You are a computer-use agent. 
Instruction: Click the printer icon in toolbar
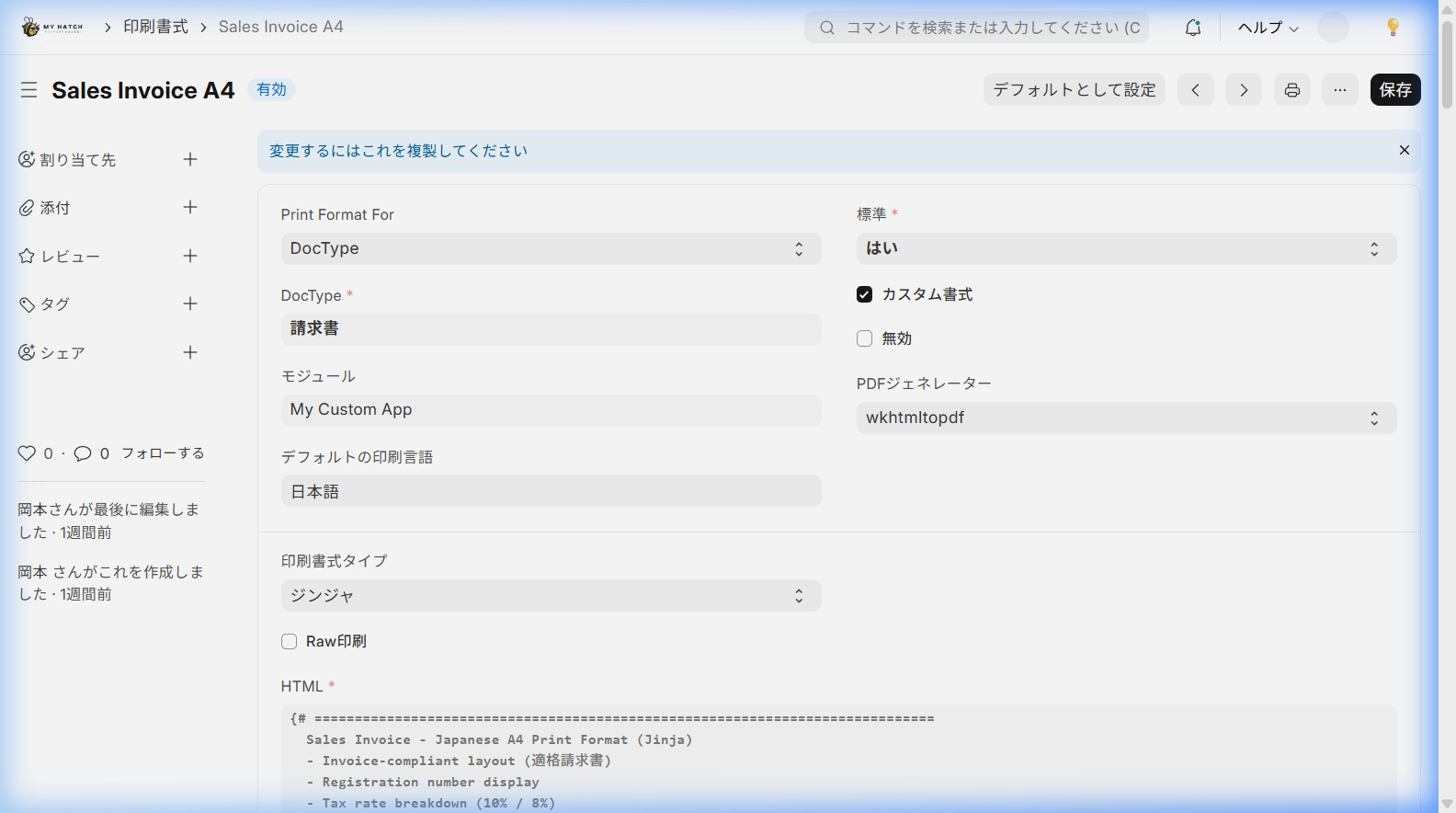1291,90
